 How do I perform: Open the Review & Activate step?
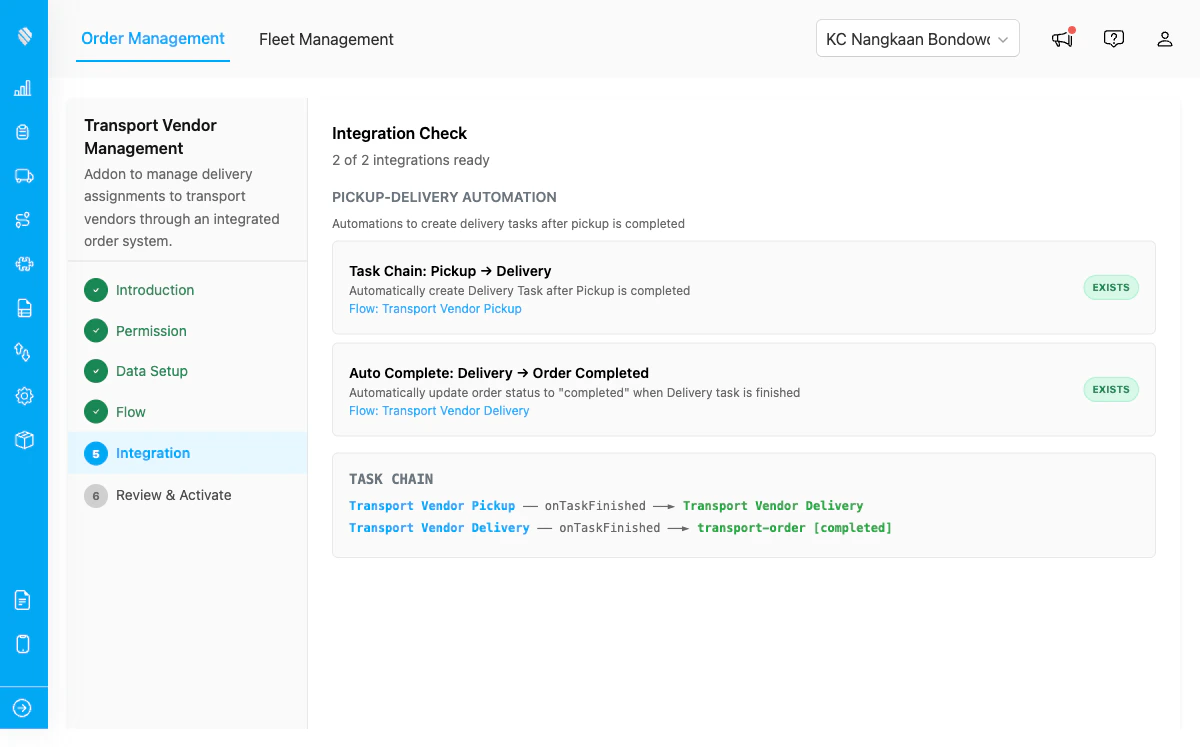pyautogui.click(x=173, y=495)
